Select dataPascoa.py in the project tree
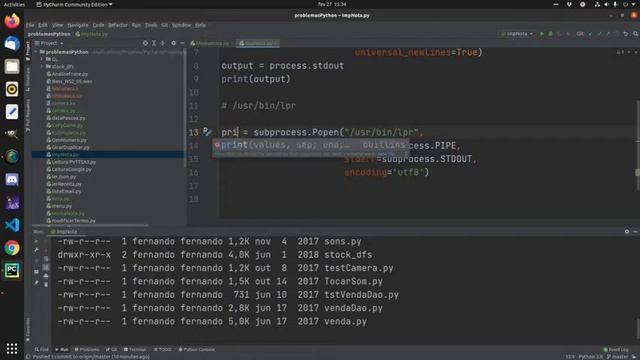The height and width of the screenshot is (360, 640). click(x=69, y=118)
